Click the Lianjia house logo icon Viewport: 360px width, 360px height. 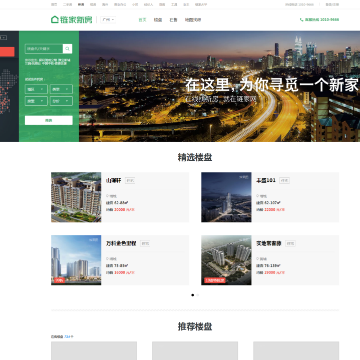55,20
